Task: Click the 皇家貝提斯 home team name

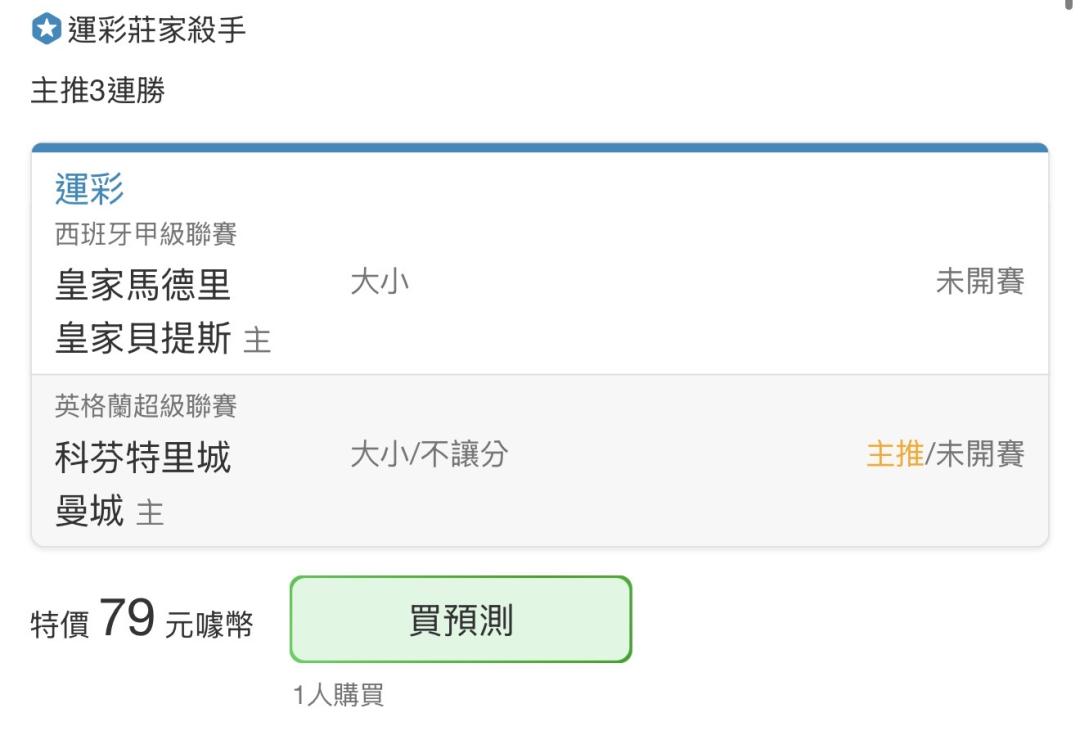Action: [143, 338]
